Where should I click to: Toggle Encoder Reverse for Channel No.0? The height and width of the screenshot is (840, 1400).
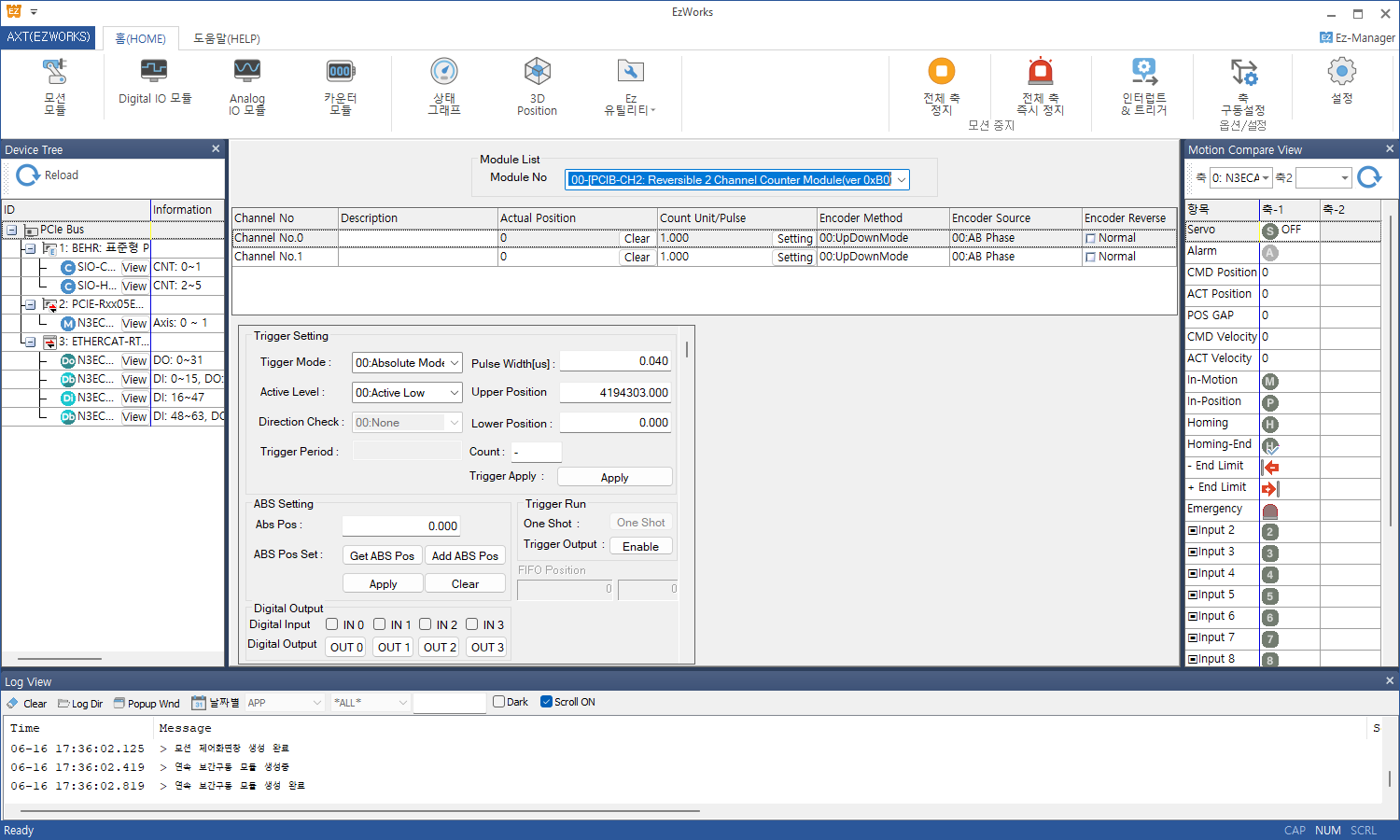coord(1090,239)
